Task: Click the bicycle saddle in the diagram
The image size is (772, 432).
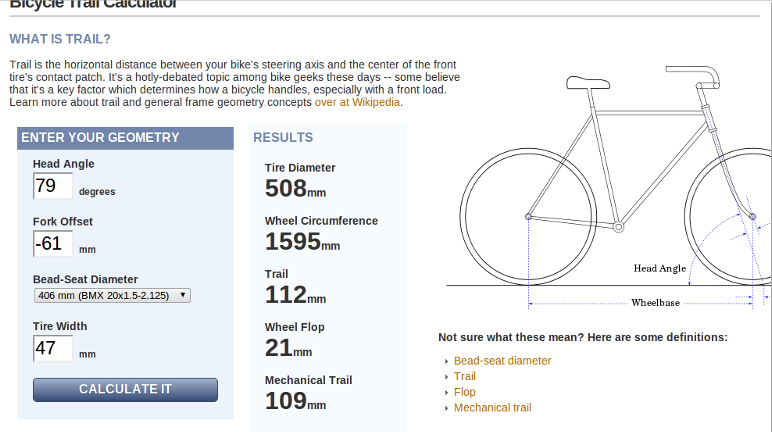Action: (x=588, y=82)
